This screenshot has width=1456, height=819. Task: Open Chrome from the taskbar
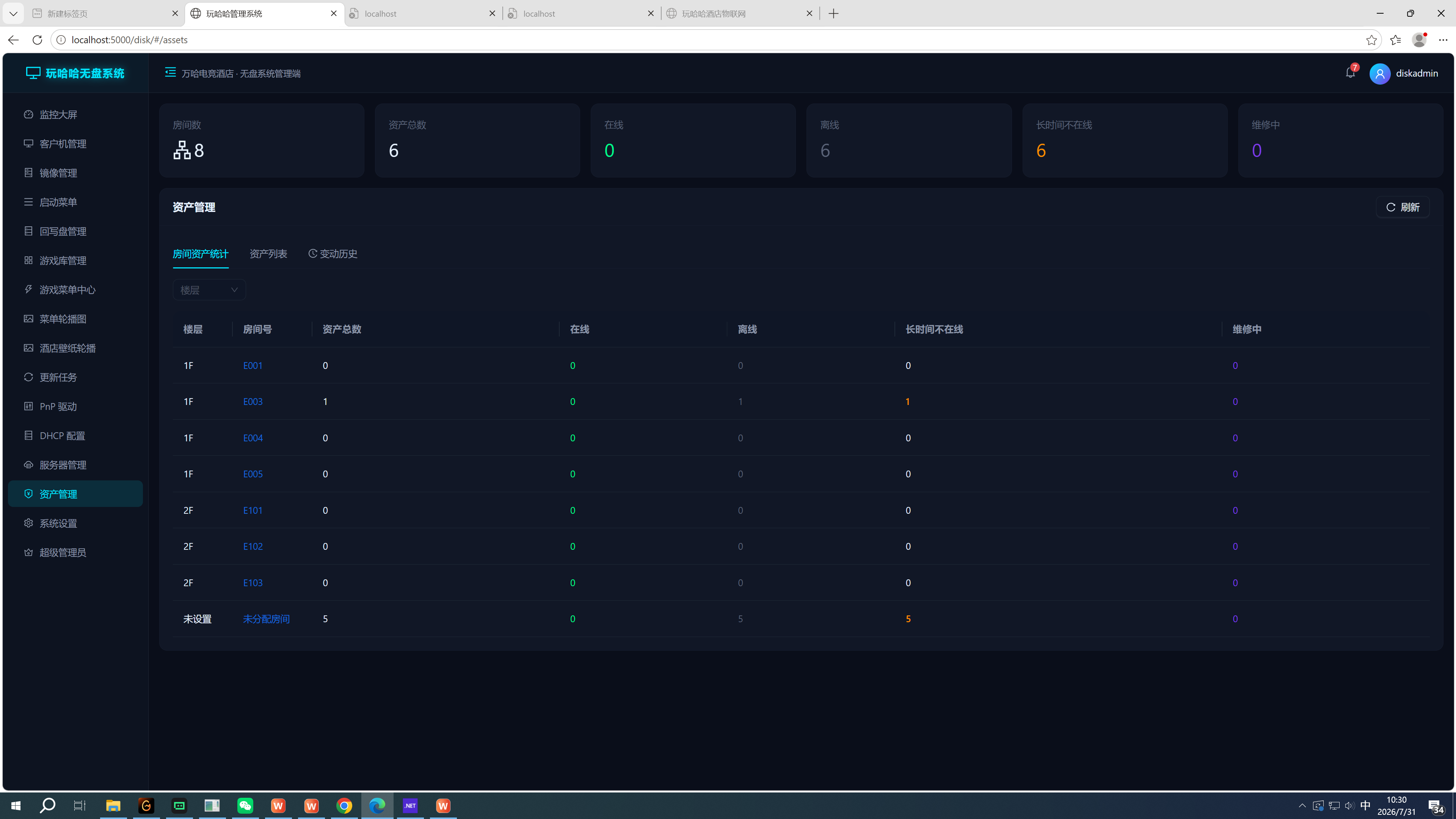344,805
